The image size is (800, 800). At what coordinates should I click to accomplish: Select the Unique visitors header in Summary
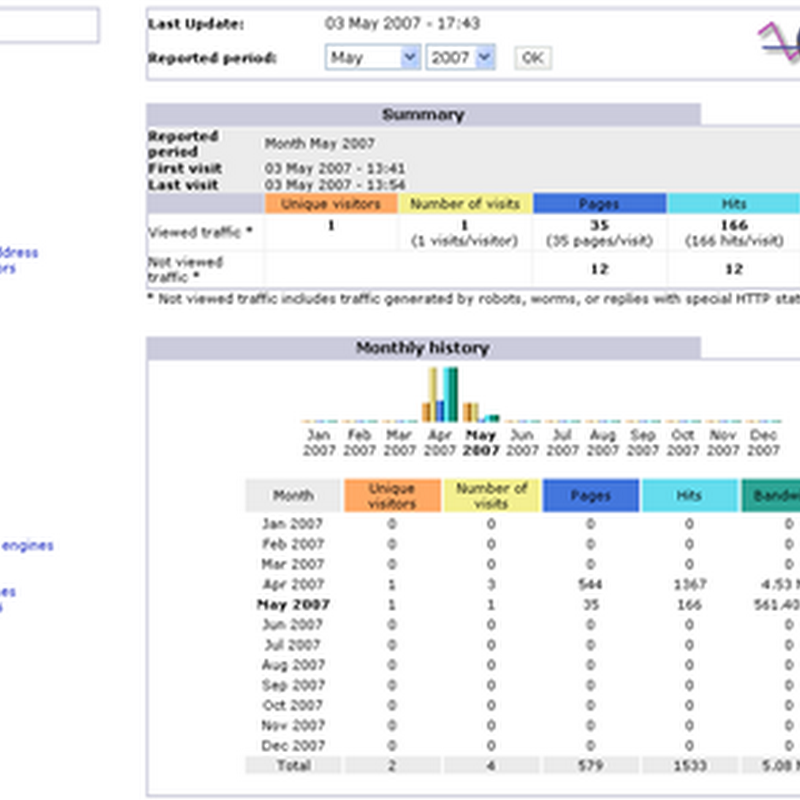(331, 204)
